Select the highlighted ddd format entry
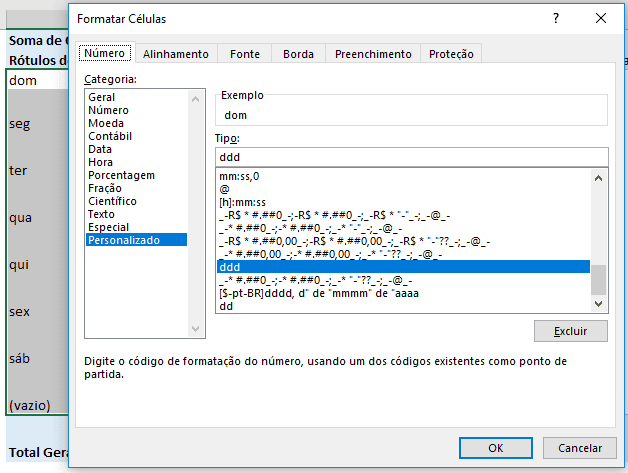Image resolution: width=628 pixels, height=473 pixels. tap(403, 267)
